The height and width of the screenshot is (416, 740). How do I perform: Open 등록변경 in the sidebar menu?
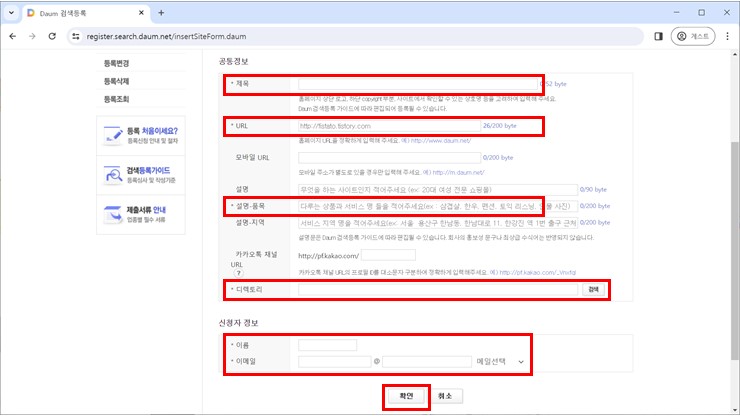117,63
